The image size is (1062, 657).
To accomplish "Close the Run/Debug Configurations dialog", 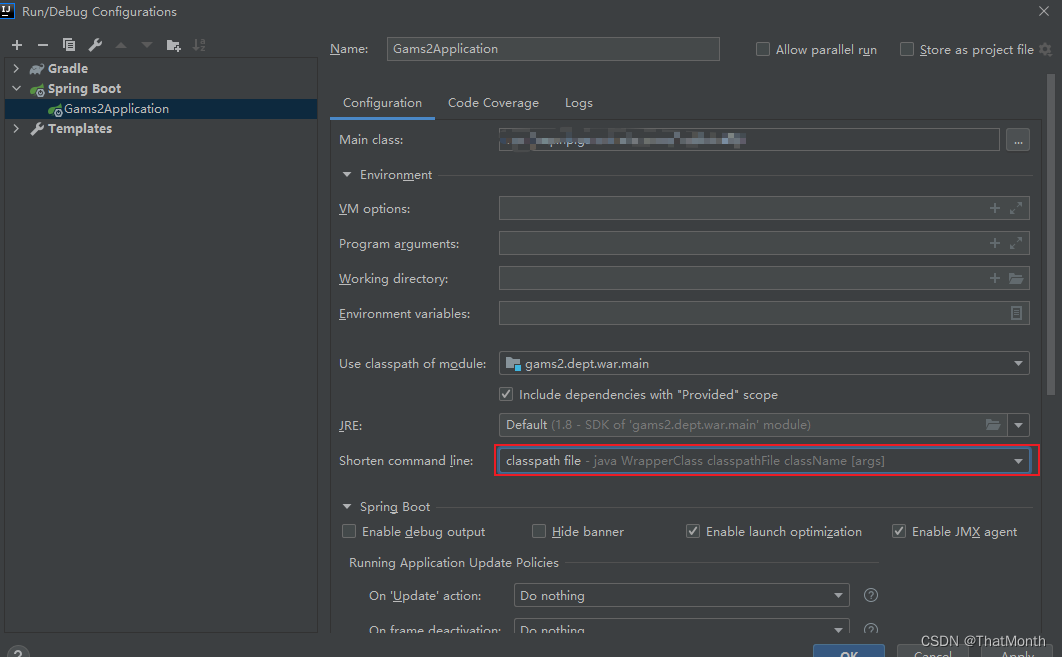I will (x=1044, y=12).
